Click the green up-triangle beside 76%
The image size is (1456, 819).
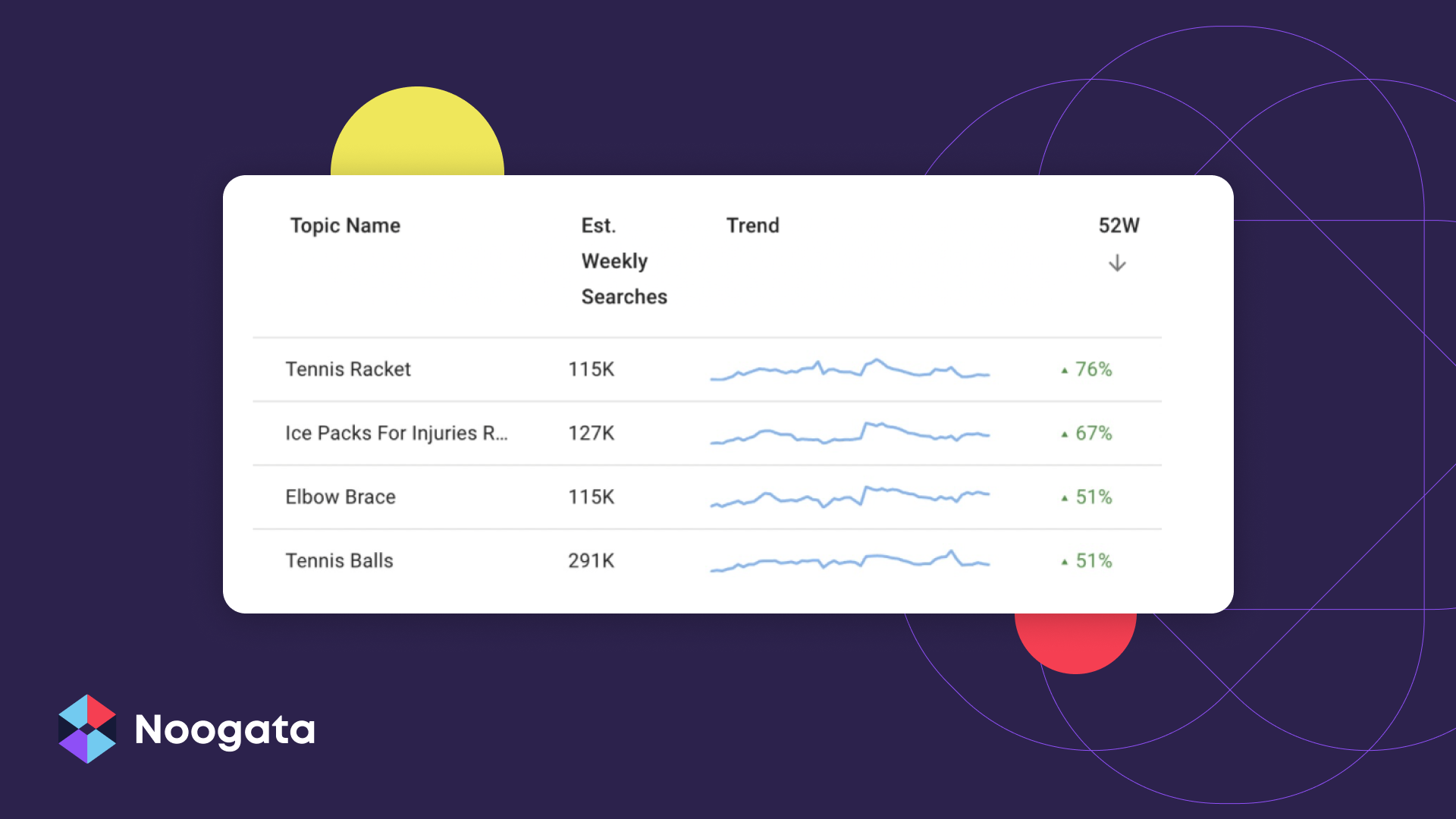pyautogui.click(x=1065, y=371)
